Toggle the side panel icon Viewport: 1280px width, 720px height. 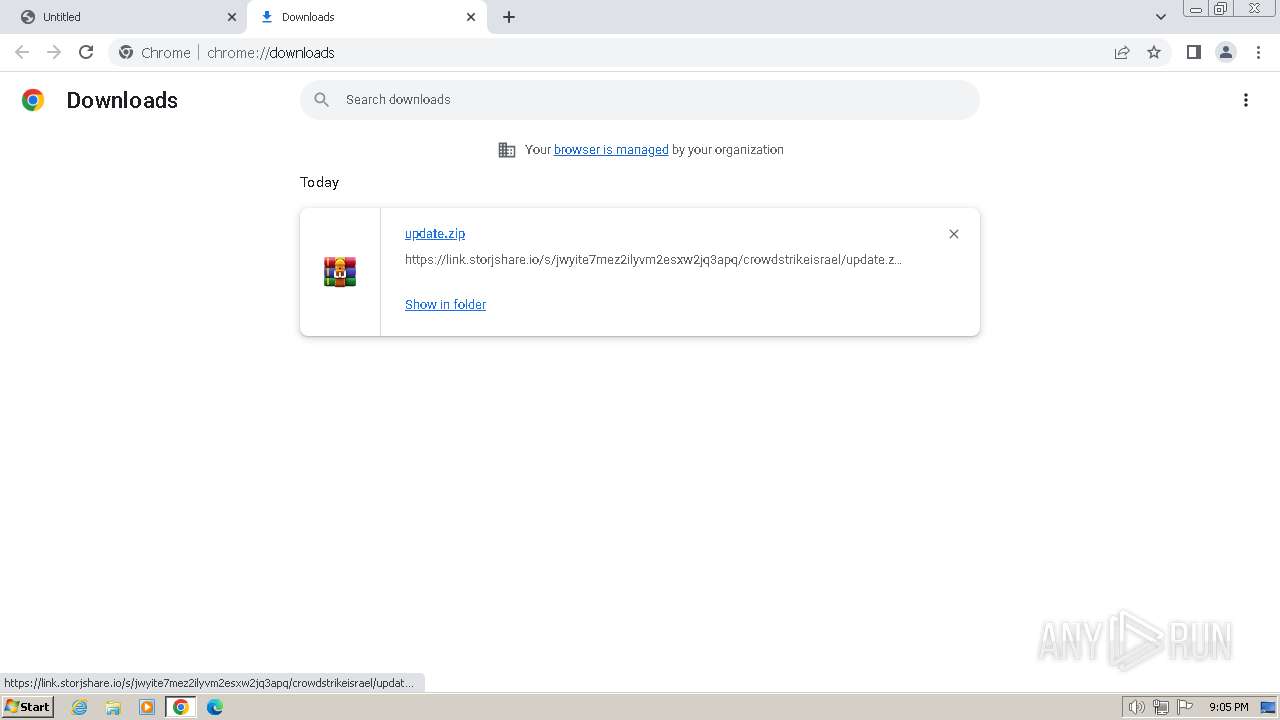click(1193, 52)
